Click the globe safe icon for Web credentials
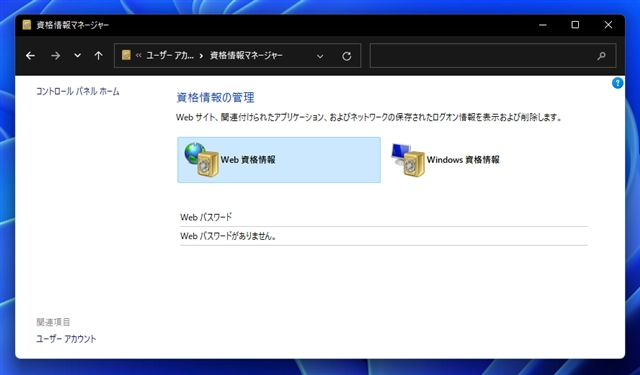 click(x=202, y=160)
